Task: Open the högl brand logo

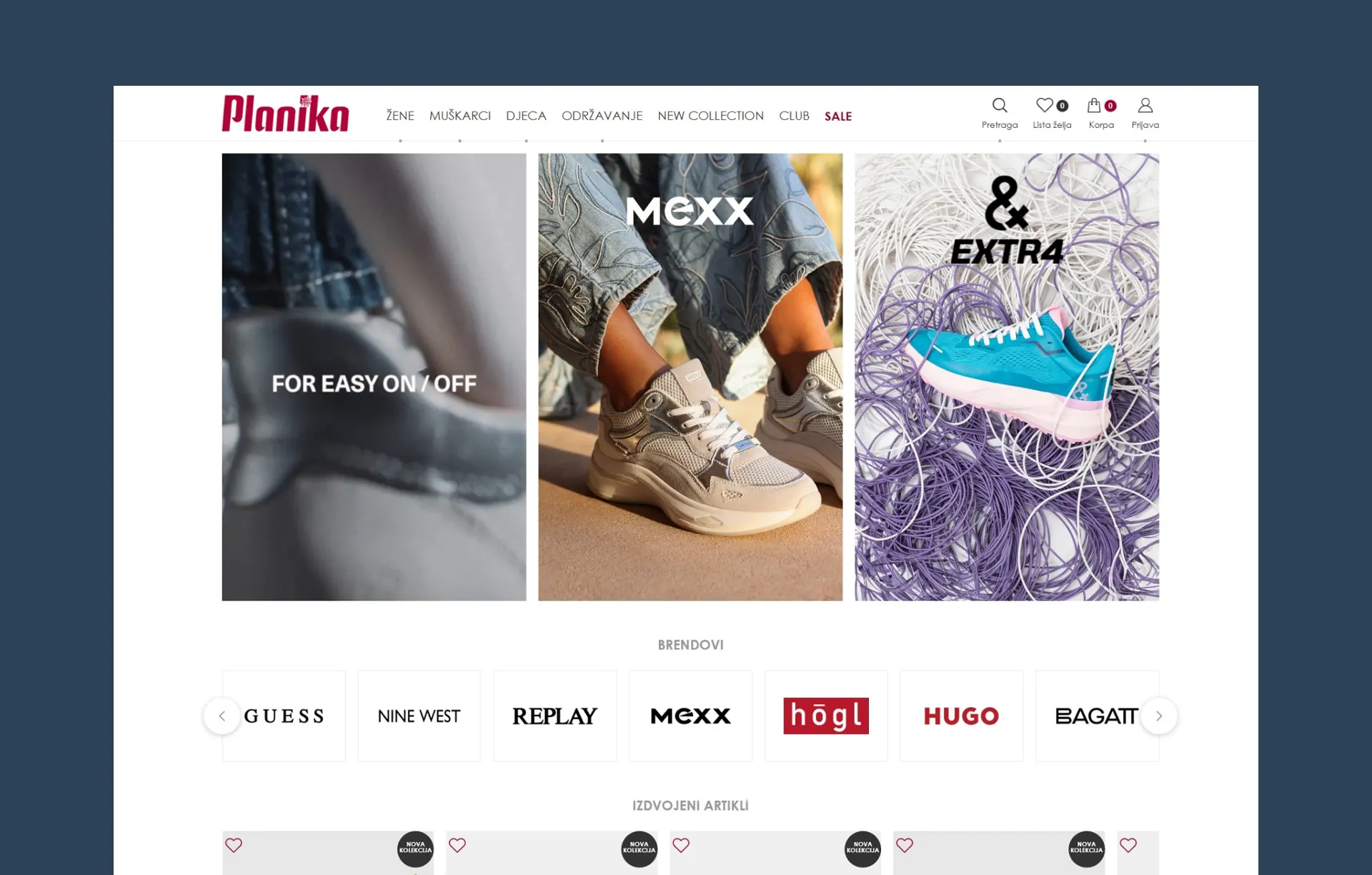Action: (x=825, y=716)
